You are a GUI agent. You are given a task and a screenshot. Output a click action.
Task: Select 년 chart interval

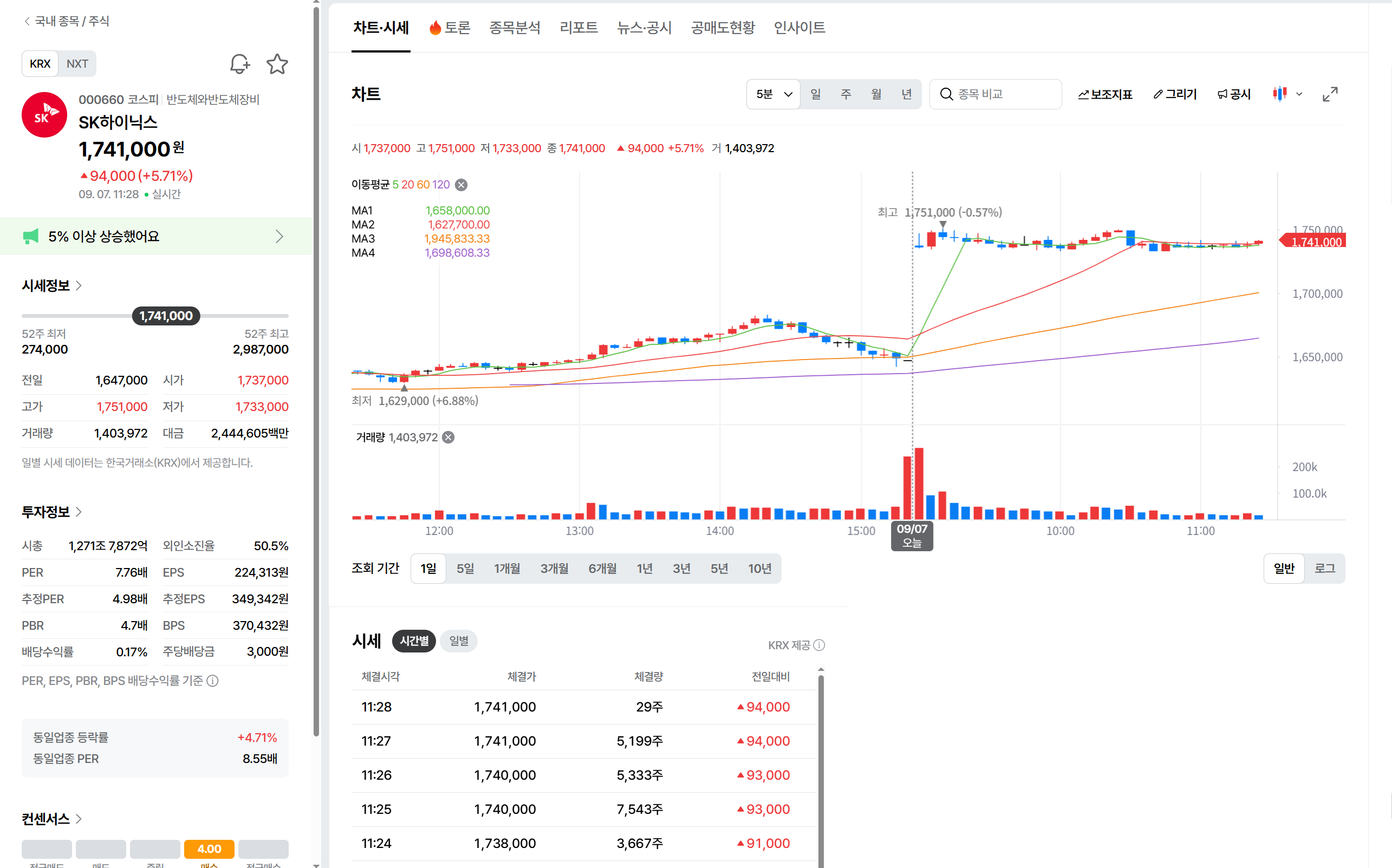(x=907, y=94)
